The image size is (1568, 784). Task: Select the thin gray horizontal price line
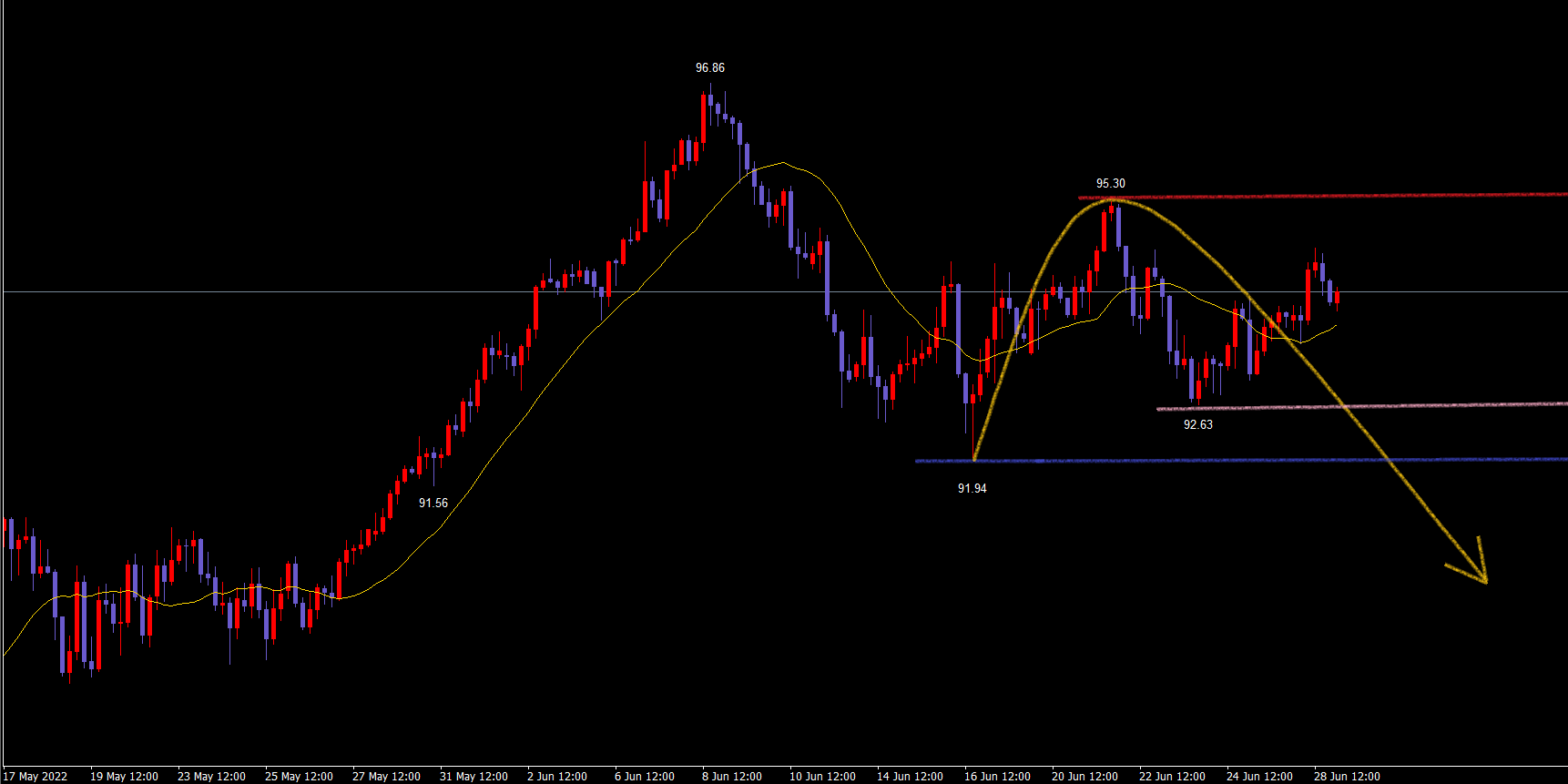click(x=273, y=292)
